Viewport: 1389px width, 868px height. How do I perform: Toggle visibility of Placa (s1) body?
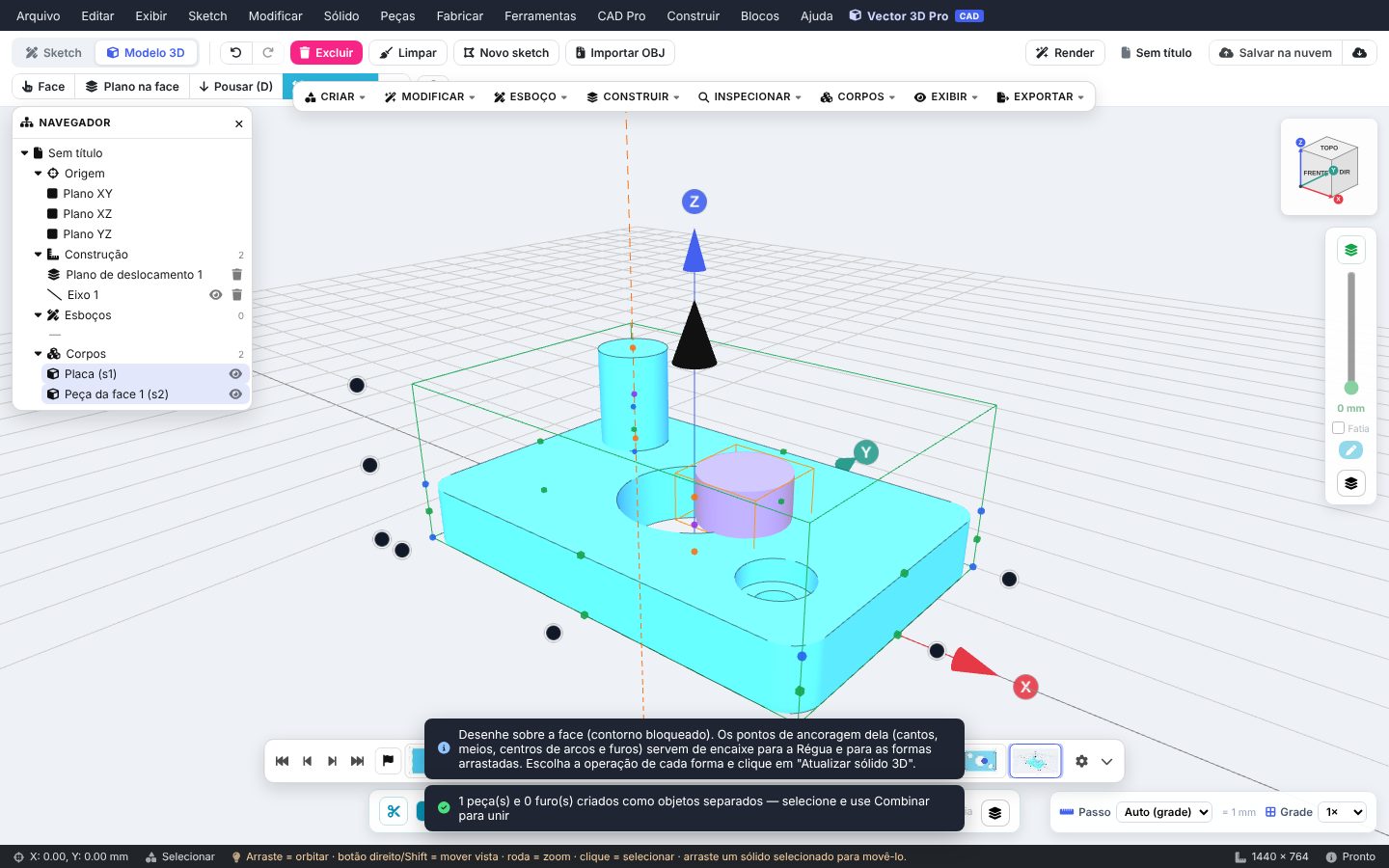[235, 374]
